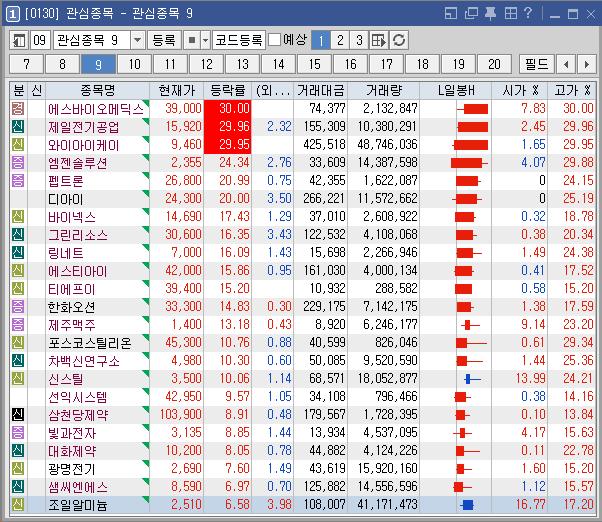602x522 pixels.
Task: Select the stock name 그린리소스
Action: (x=78, y=235)
